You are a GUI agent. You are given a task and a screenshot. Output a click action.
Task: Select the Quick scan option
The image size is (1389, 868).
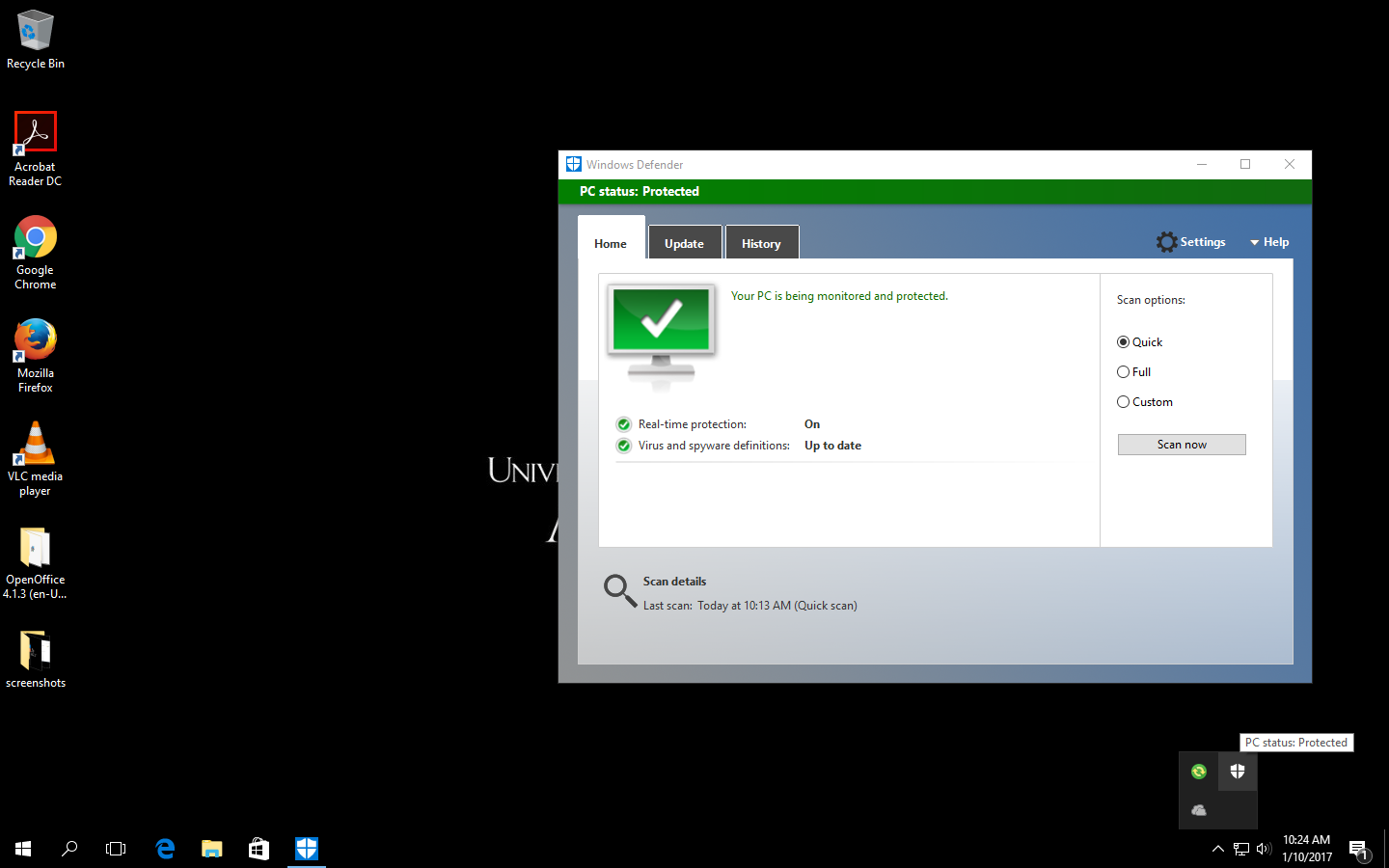1124,342
